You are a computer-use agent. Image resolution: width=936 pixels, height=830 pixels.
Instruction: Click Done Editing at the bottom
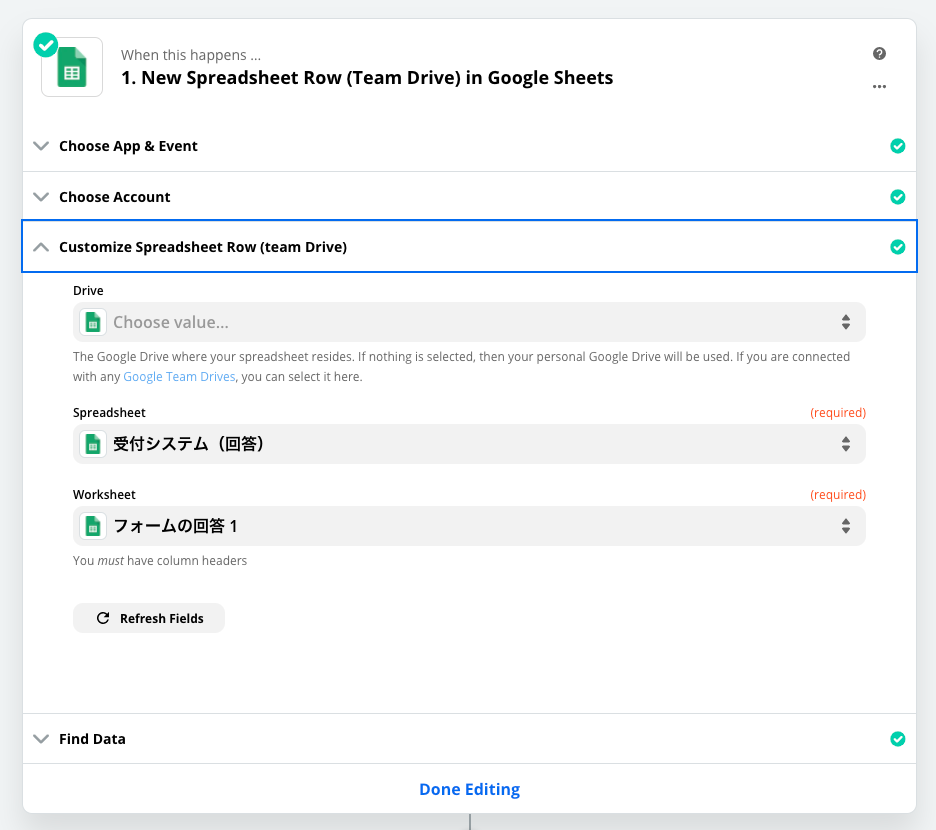(469, 789)
